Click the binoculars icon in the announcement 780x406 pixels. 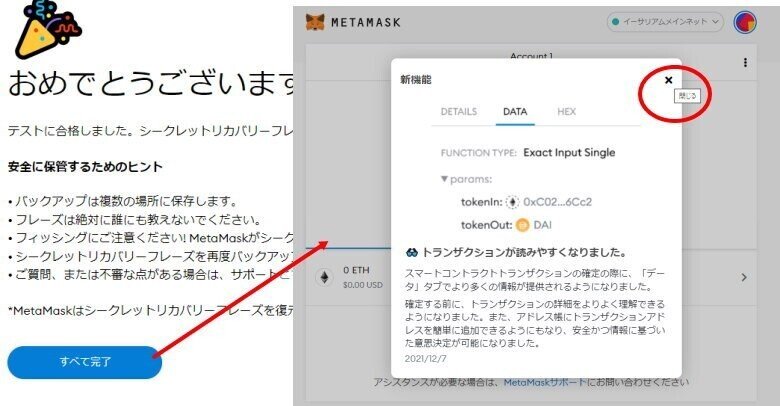click(412, 253)
